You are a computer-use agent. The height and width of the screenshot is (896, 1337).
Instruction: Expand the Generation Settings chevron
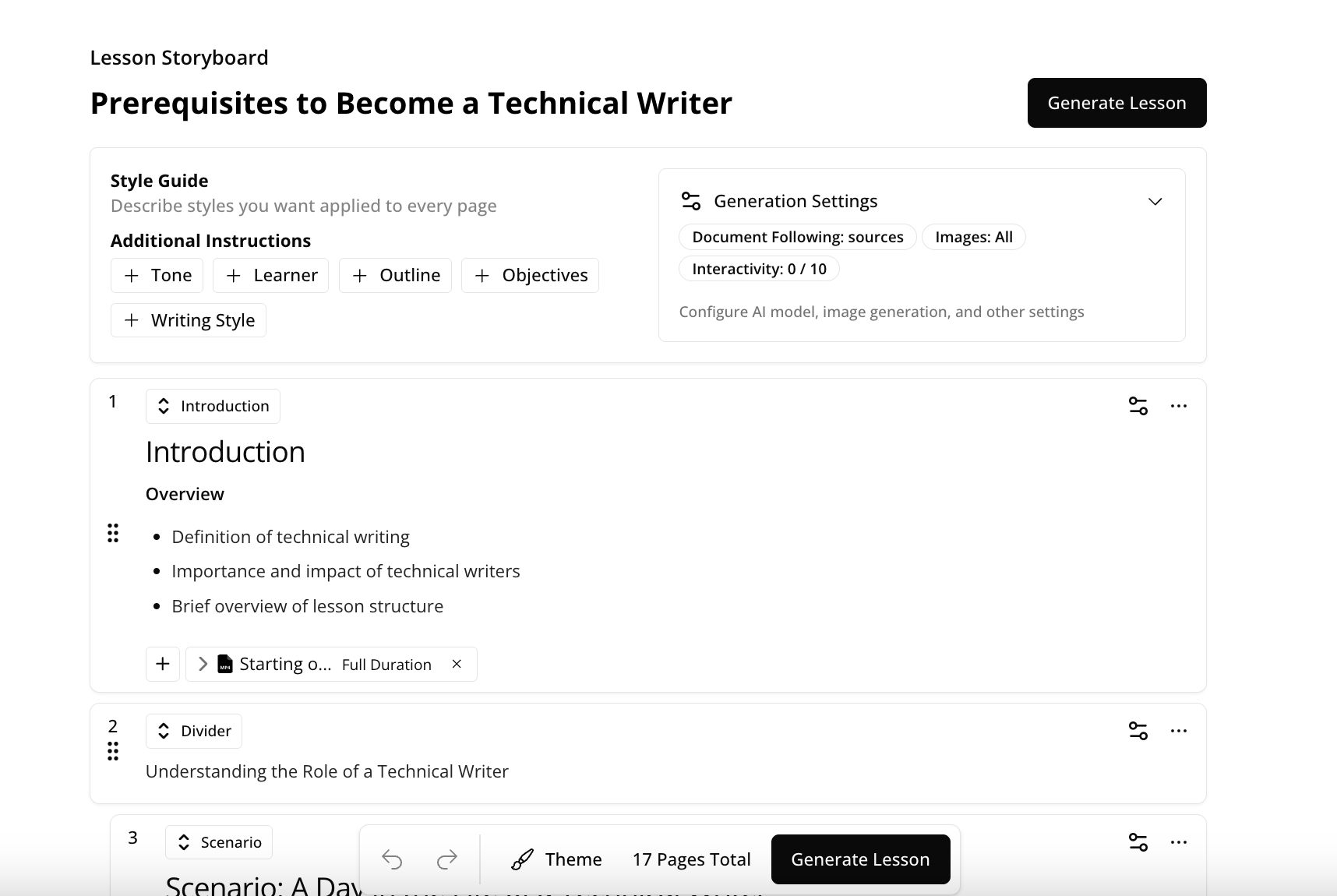point(1155,202)
